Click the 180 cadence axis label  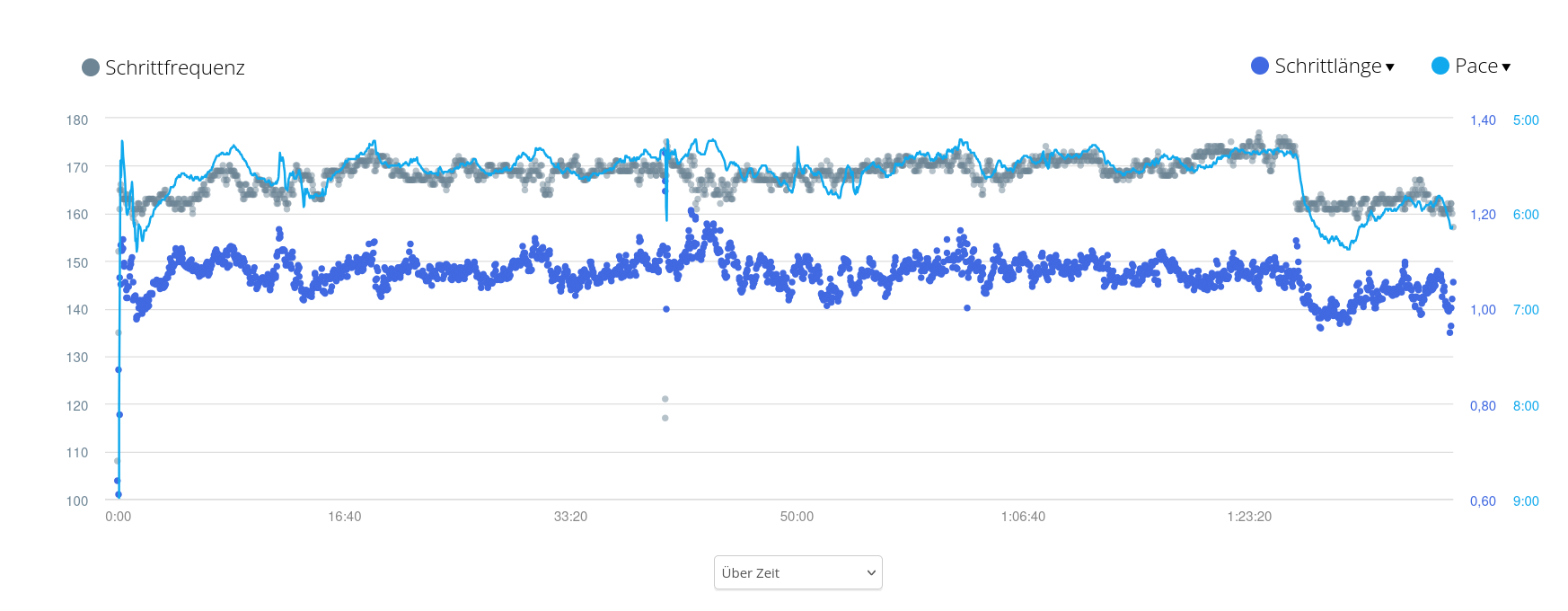click(77, 120)
